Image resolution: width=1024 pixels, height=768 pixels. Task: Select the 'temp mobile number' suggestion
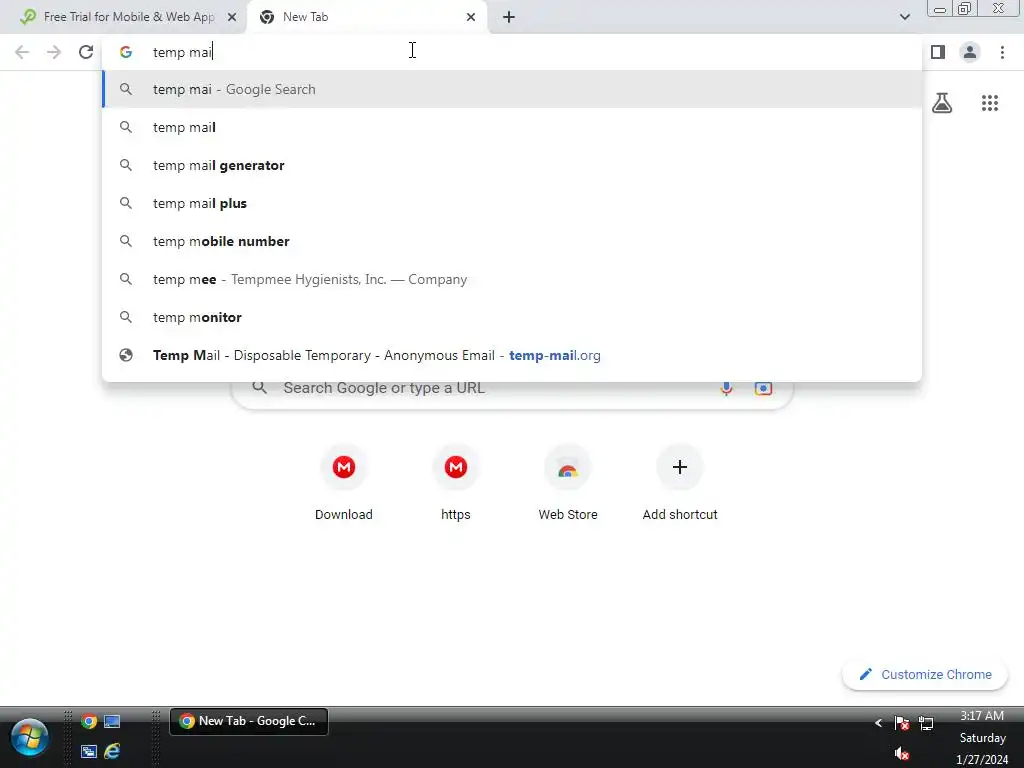click(512, 241)
